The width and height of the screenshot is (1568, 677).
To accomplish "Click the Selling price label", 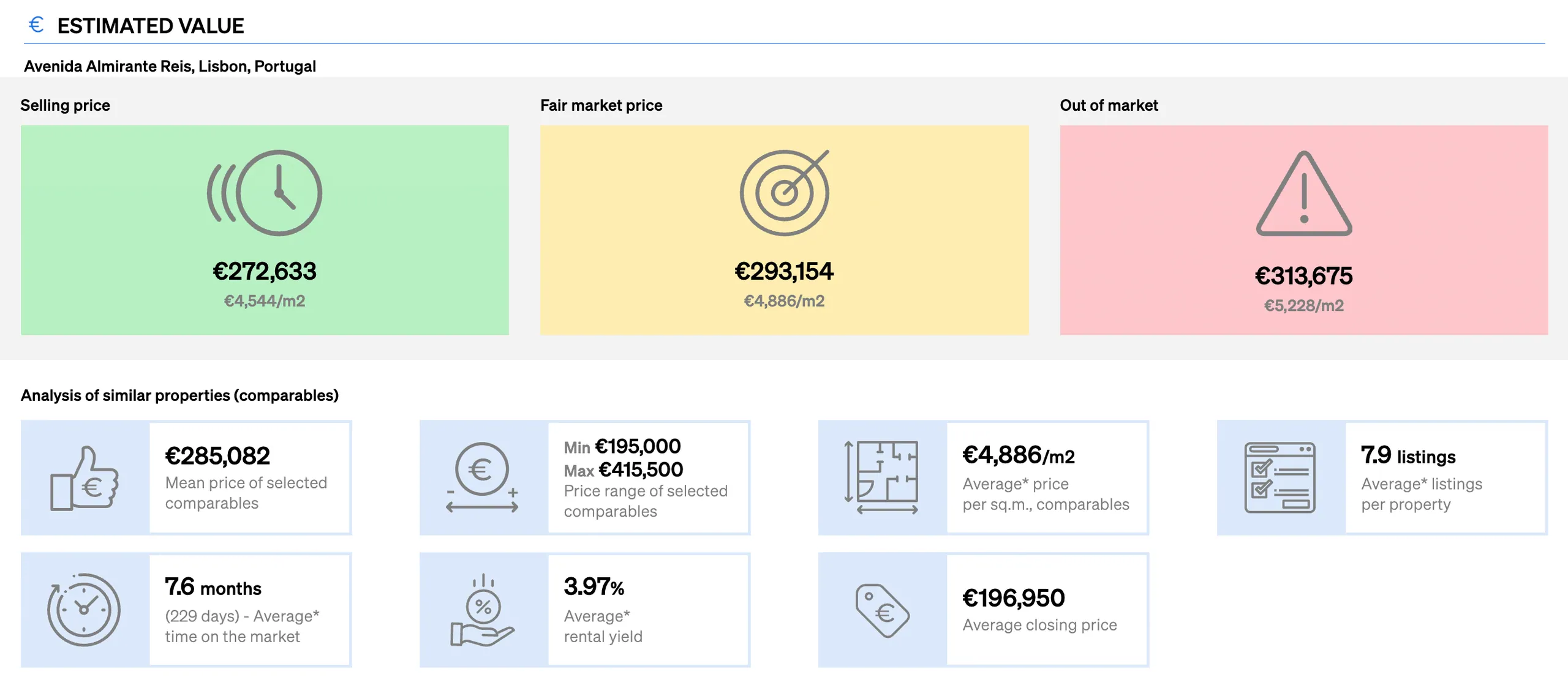I will tap(66, 105).
